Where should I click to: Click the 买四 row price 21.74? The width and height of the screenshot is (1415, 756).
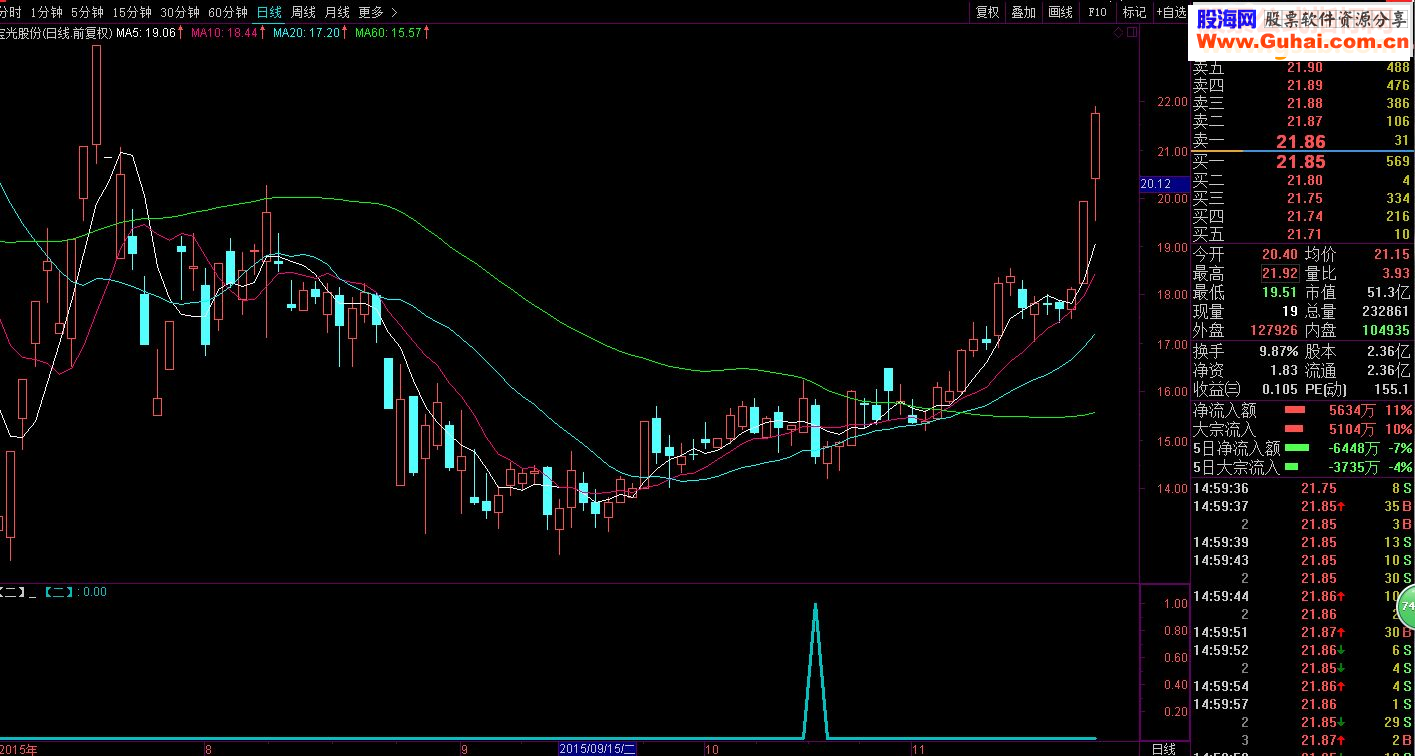point(1304,217)
